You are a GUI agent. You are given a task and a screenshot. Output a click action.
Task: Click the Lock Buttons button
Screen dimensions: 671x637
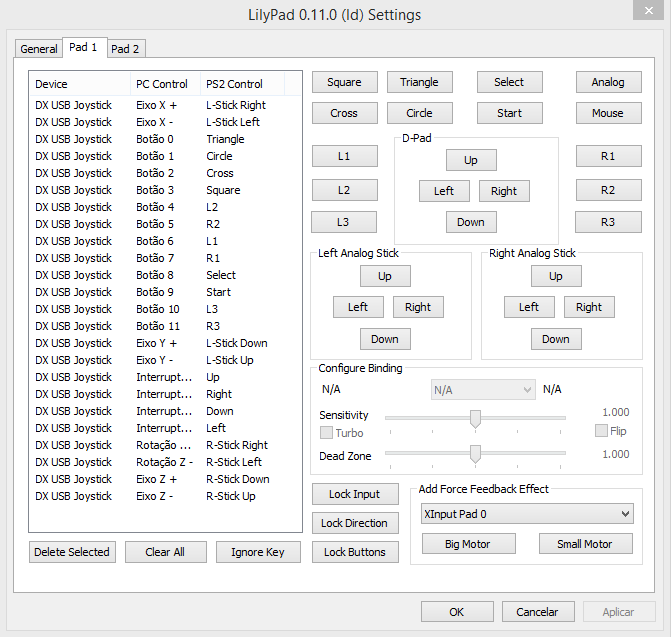coord(355,552)
